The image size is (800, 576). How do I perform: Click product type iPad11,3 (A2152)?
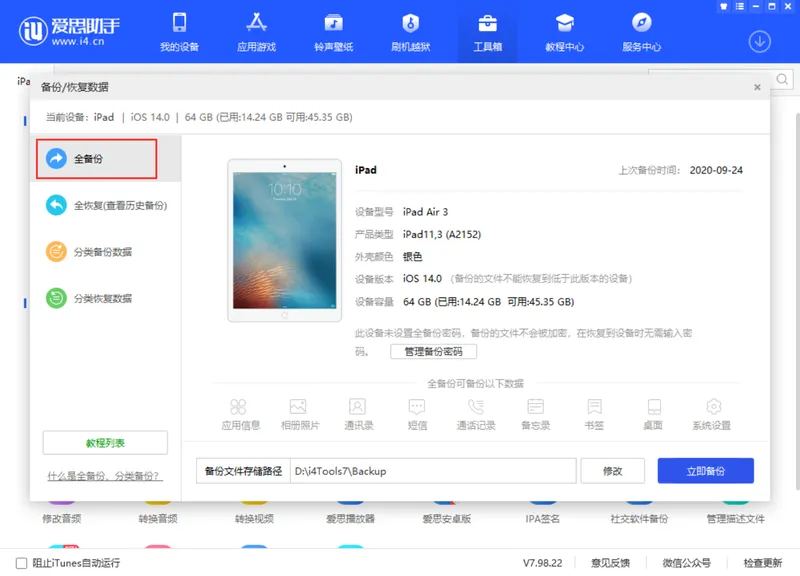tap(442, 234)
